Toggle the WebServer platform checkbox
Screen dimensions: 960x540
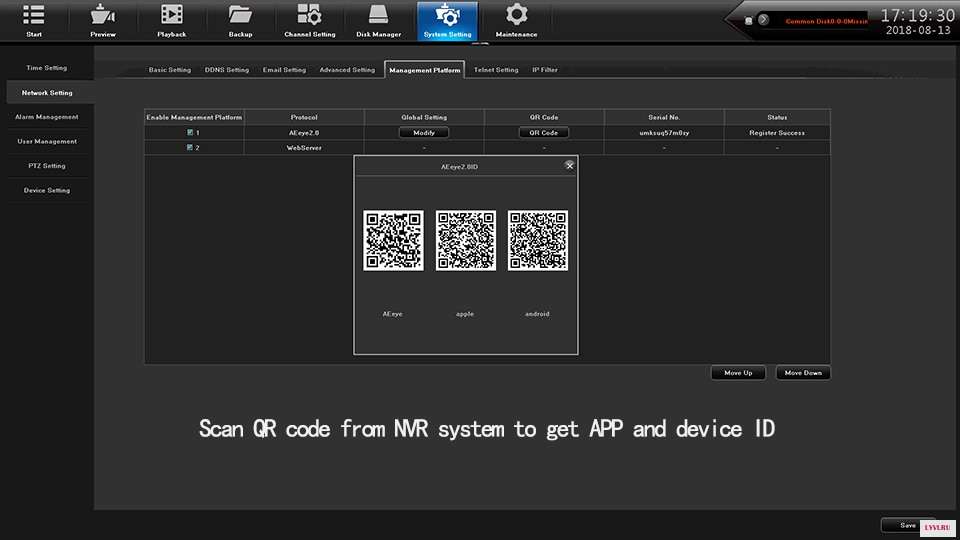[190, 148]
